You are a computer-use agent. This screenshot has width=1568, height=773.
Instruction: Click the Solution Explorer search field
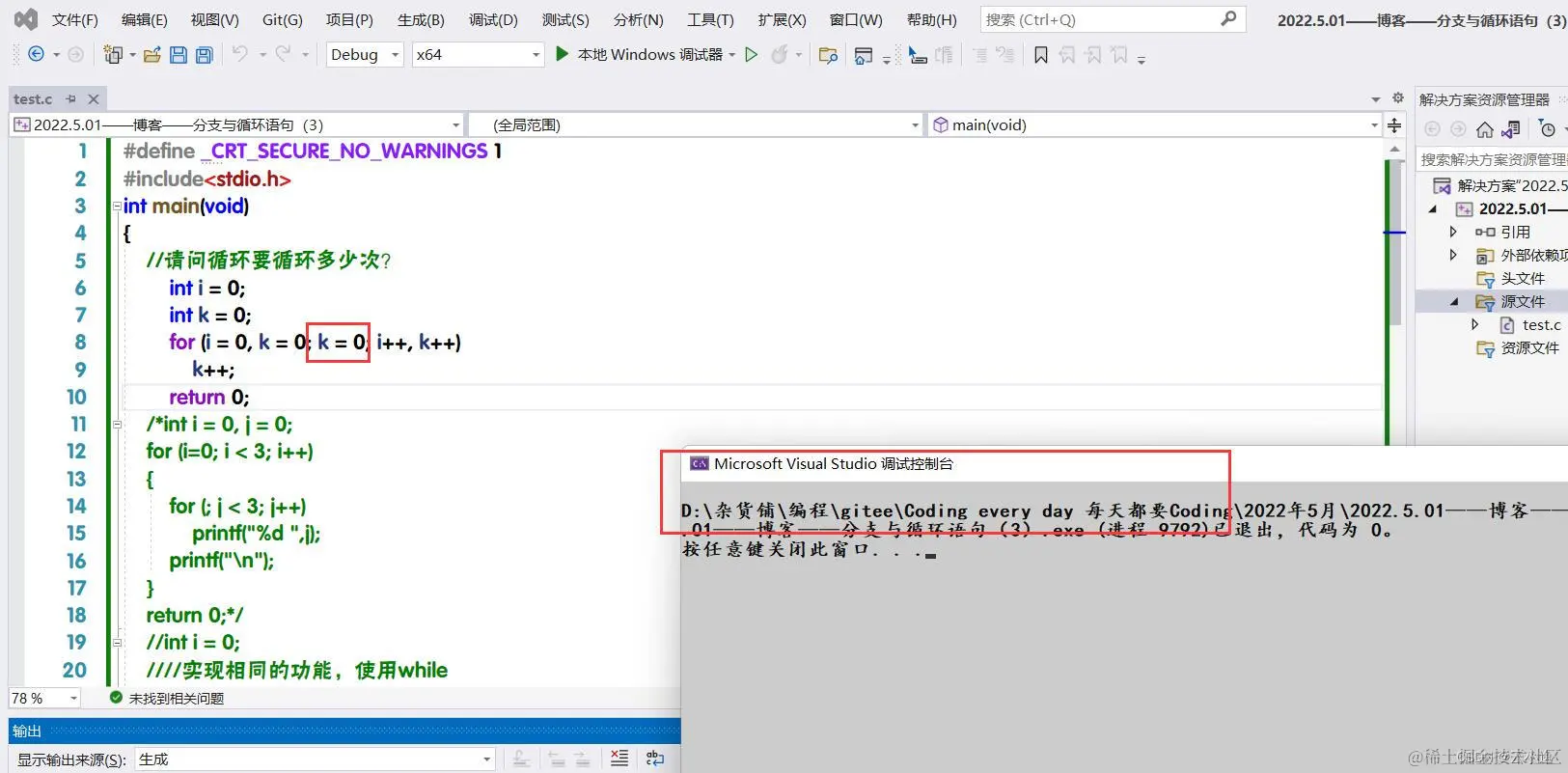point(1493,159)
